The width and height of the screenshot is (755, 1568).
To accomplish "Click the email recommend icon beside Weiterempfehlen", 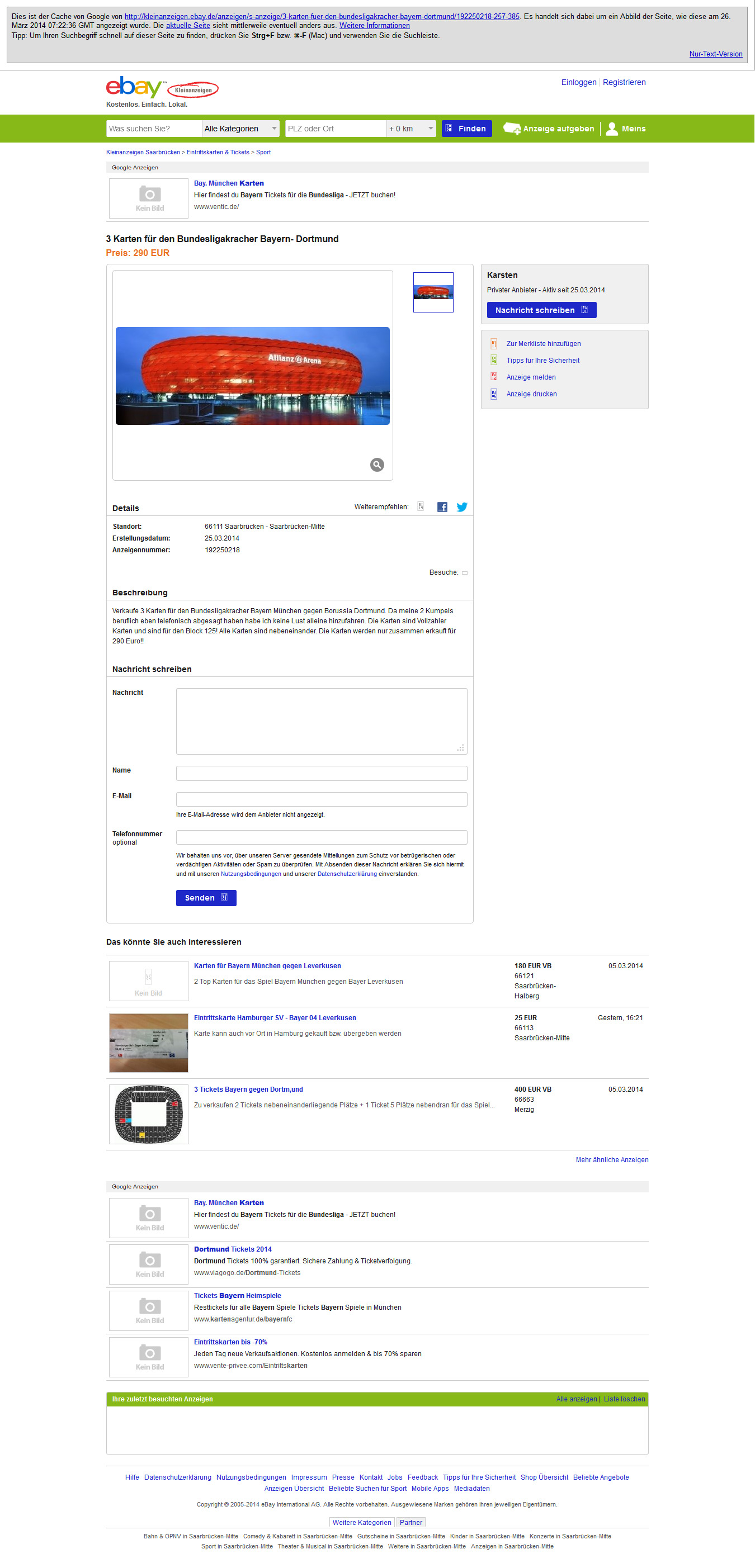I will (421, 506).
